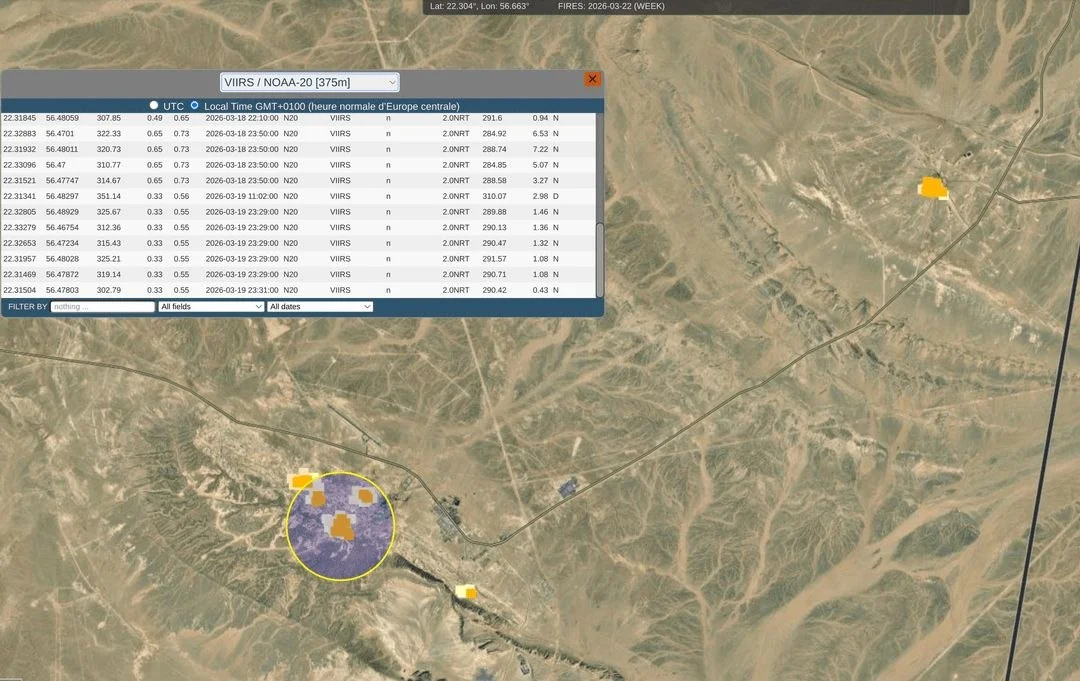Click the isolated fire hotspot southeast of yellow circle
The image size is (1080, 681).
(466, 592)
